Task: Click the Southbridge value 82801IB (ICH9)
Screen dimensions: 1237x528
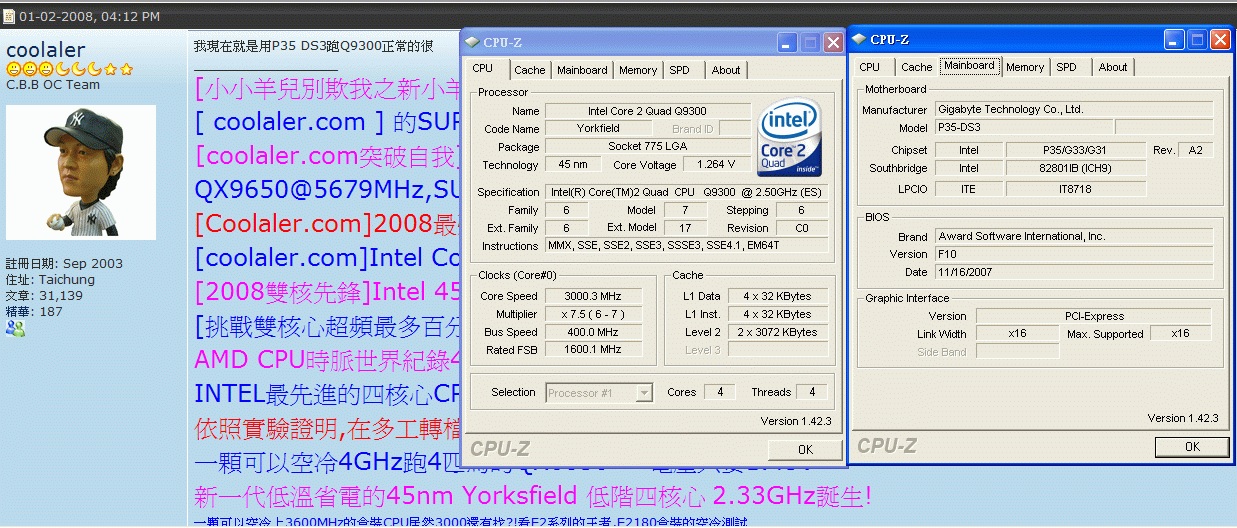Action: pyautogui.click(x=1075, y=169)
